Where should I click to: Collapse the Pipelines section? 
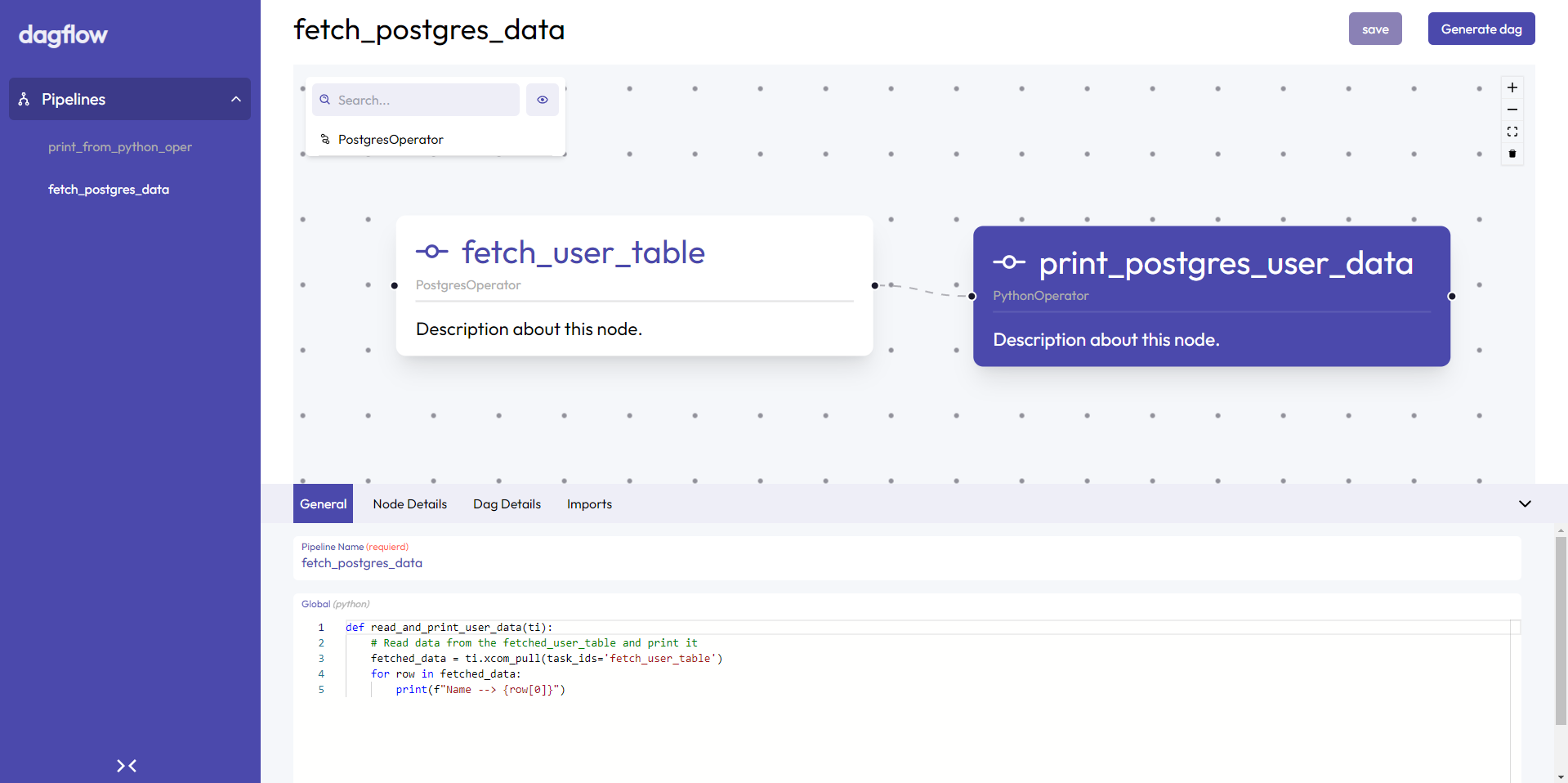(x=236, y=99)
